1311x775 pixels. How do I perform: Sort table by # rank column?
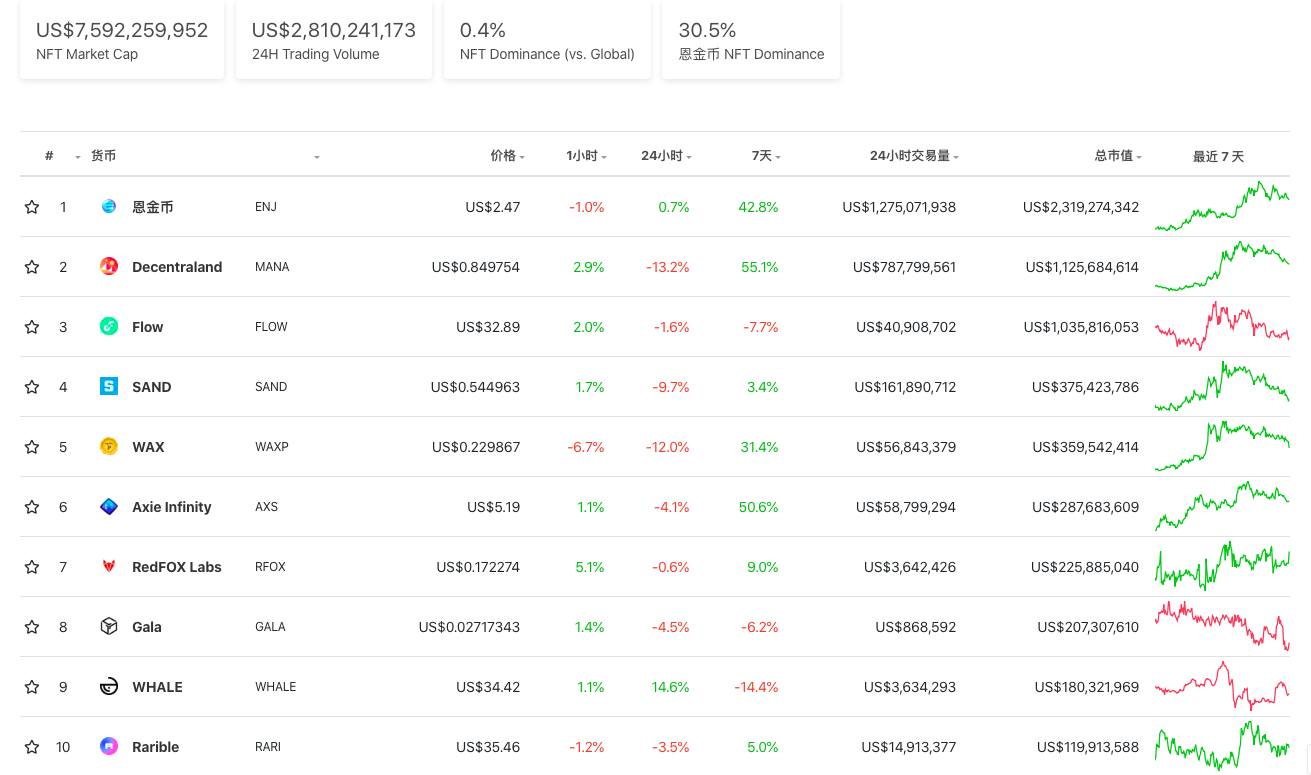pyautogui.click(x=49, y=156)
